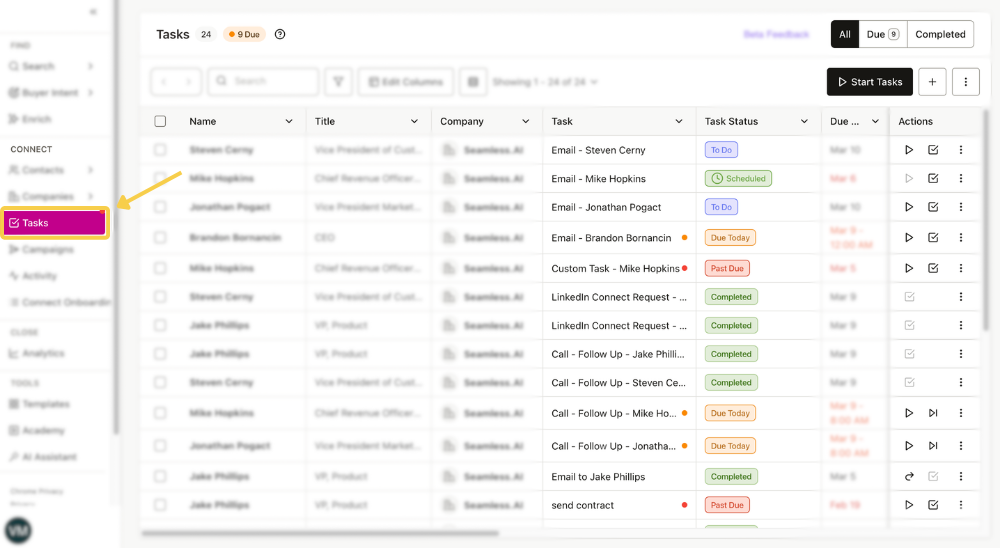Open more options for Email - Steven Cerny
1000x548 pixels.
click(961, 150)
